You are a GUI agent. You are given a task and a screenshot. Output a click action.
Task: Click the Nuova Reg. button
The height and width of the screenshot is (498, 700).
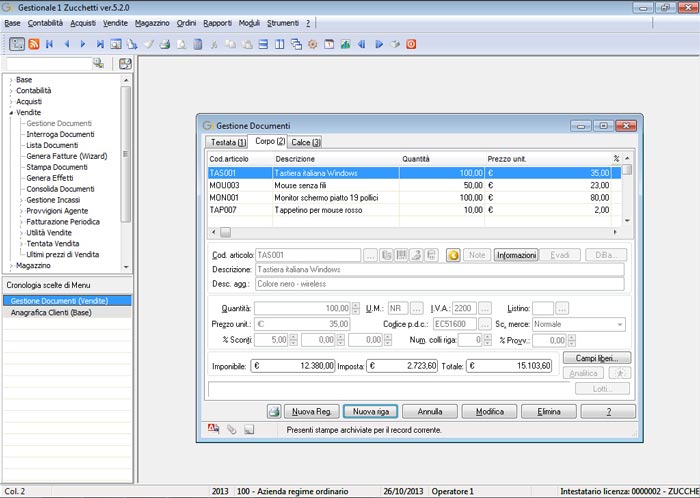pos(312,411)
